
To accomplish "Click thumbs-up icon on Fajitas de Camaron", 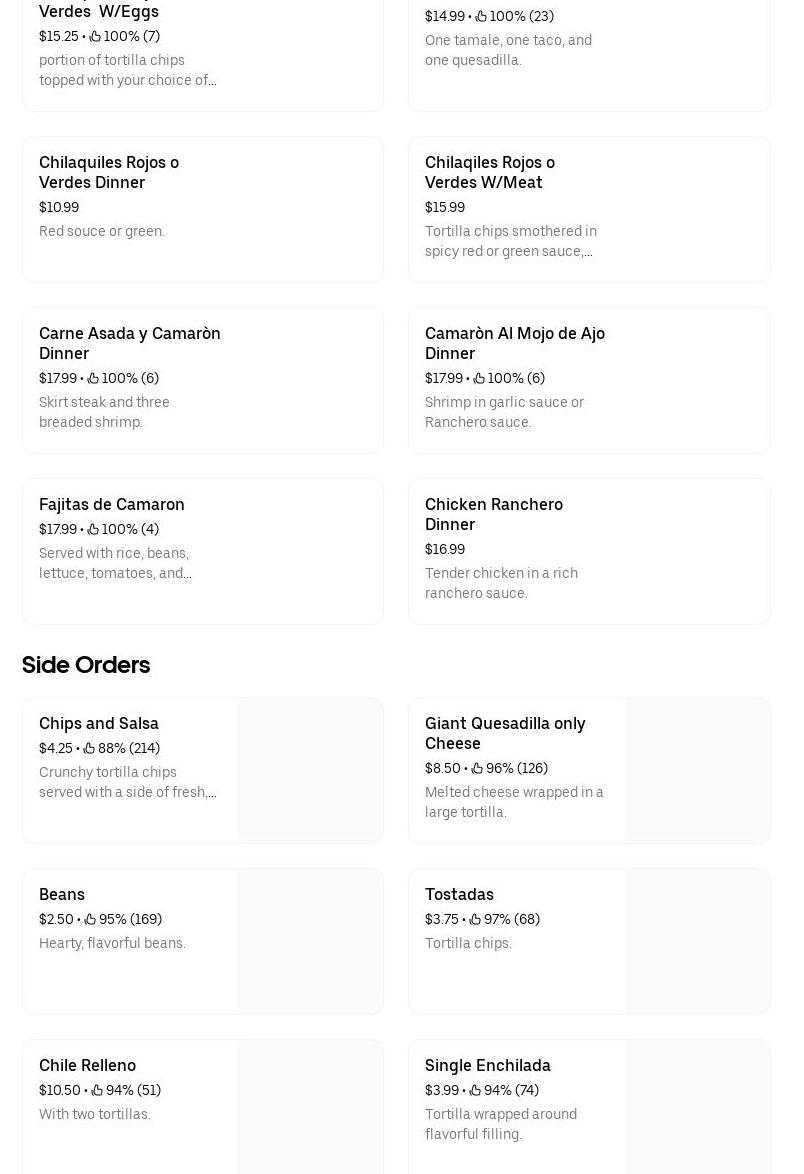I will (x=93, y=529).
